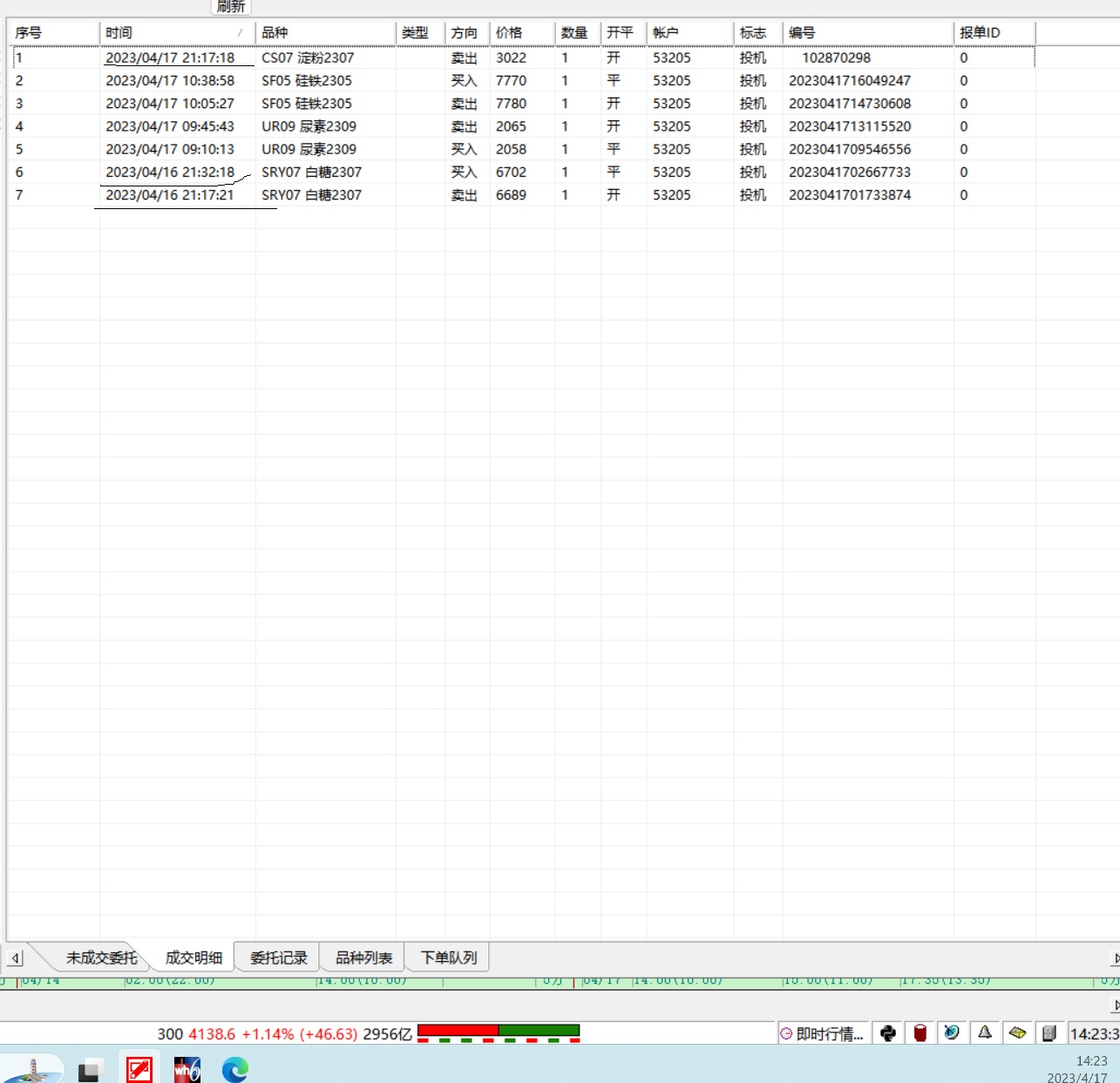
Task: Click the red pen app taskbar icon
Action: [x=139, y=1069]
